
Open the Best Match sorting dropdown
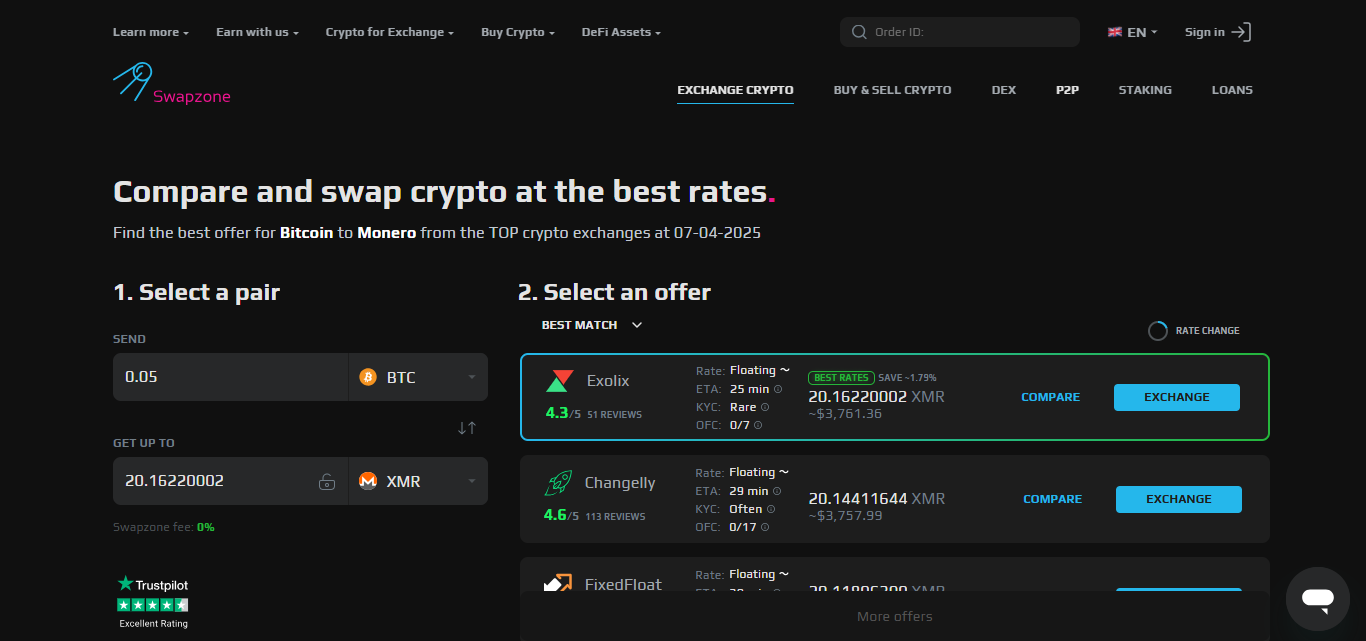tap(592, 325)
